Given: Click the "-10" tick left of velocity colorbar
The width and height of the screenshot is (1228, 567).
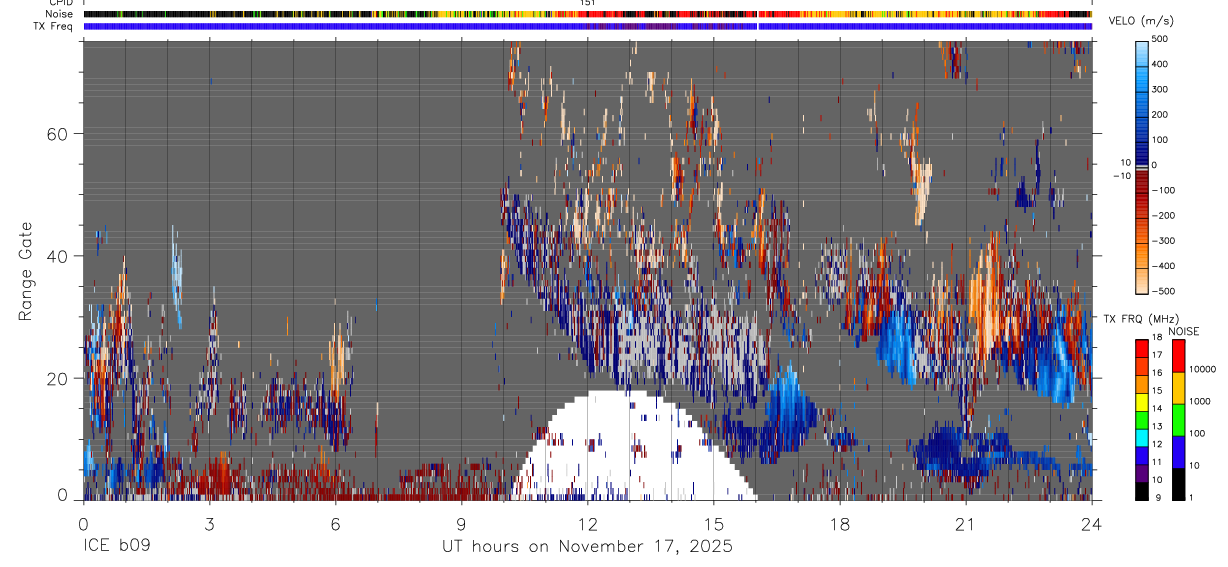Looking at the screenshot, I should point(1124,175).
